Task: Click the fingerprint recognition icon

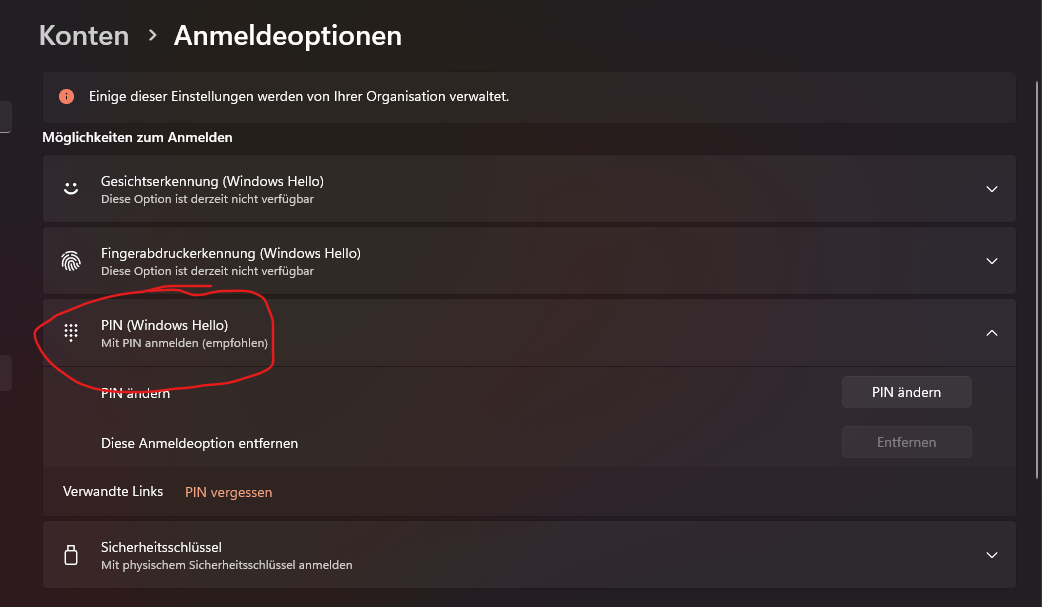Action: point(70,261)
